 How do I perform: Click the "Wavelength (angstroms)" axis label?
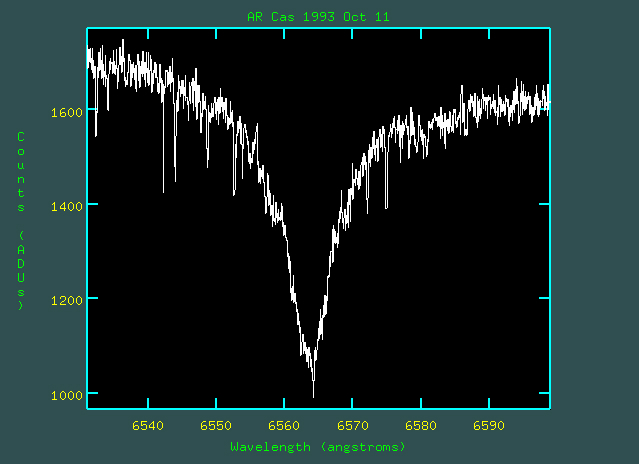(x=318, y=447)
